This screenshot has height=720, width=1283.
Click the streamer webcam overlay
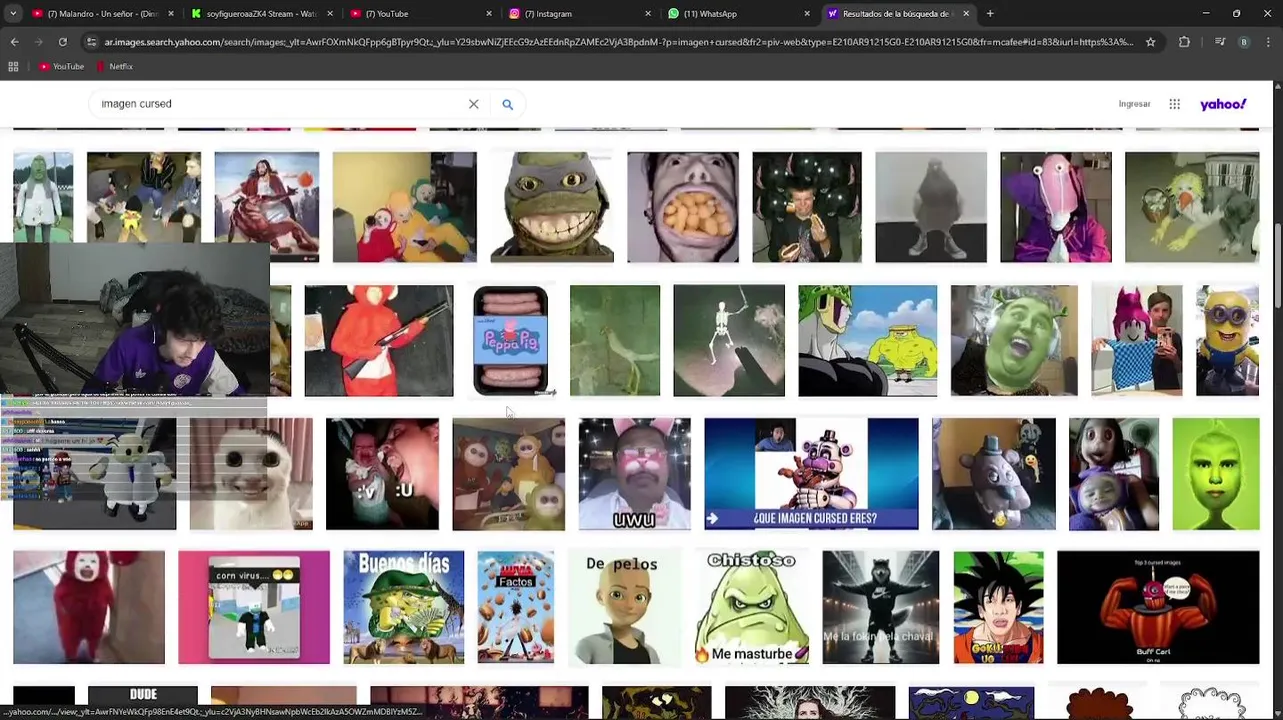coord(135,320)
